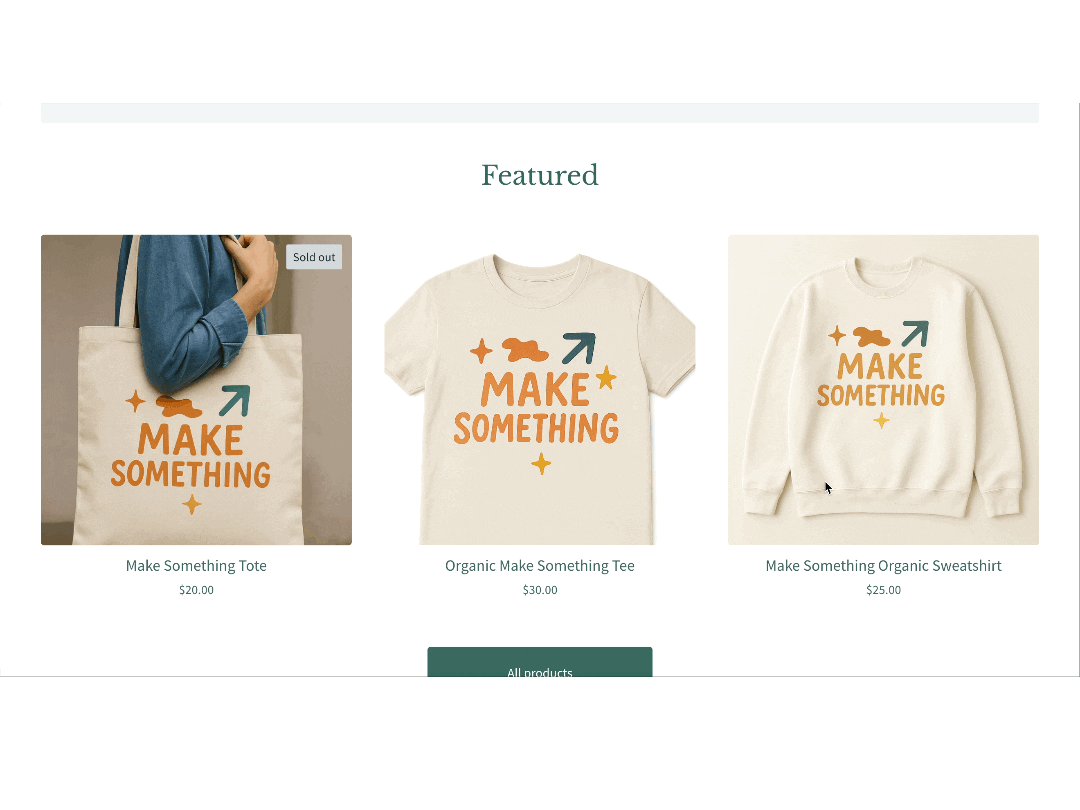Click the orange star below the tote text
The image size is (1080, 810).
point(192,504)
